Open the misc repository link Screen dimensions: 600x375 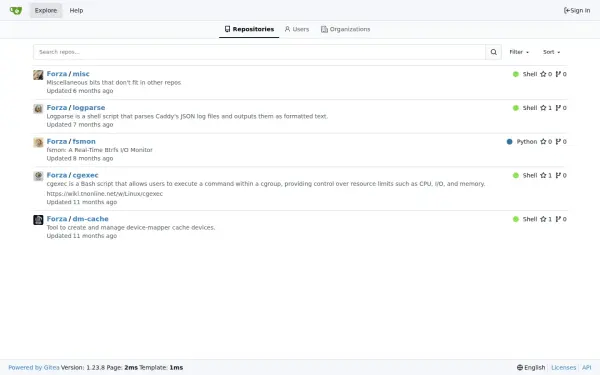(81, 74)
